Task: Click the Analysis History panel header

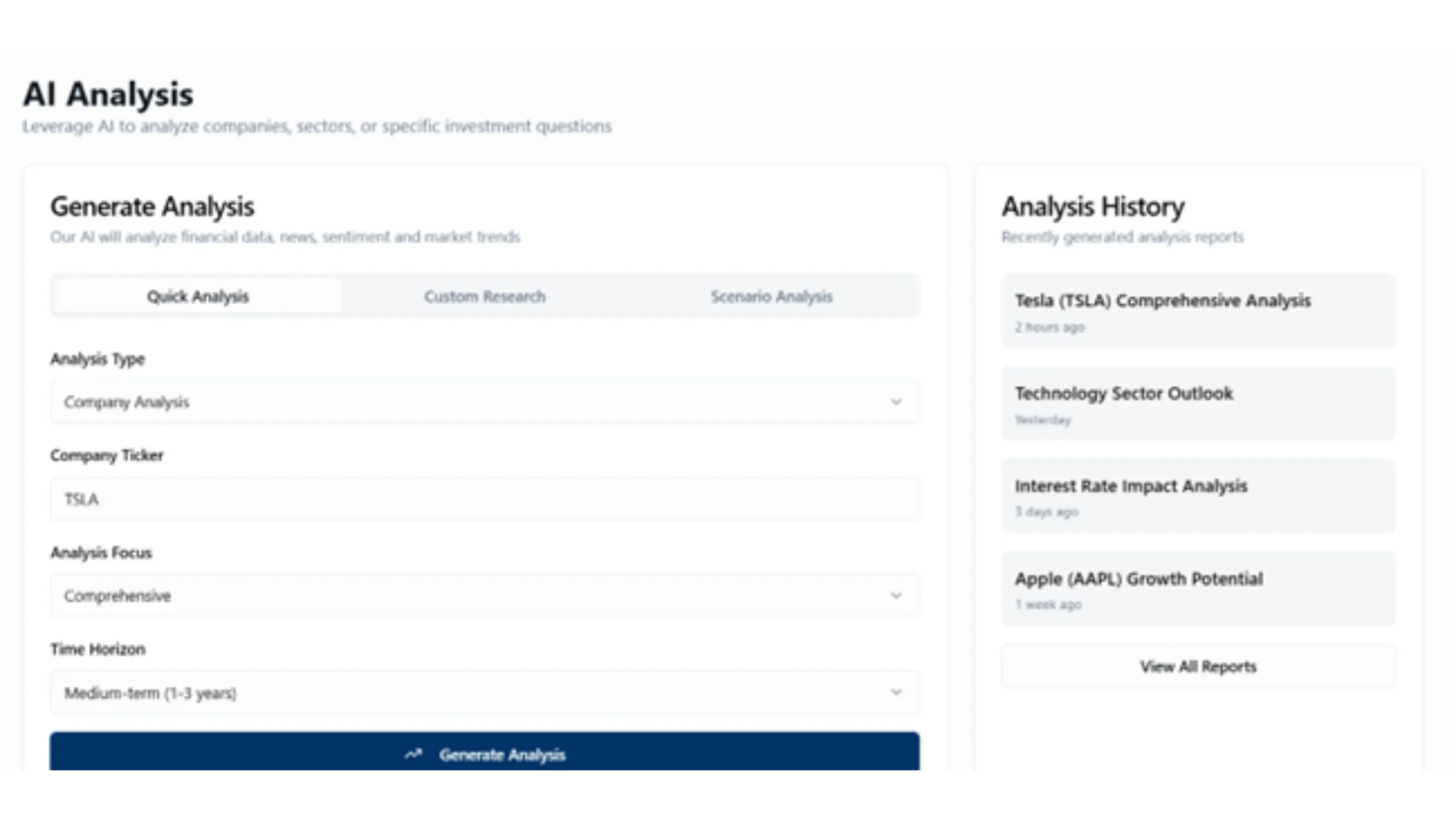Action: click(x=1093, y=206)
